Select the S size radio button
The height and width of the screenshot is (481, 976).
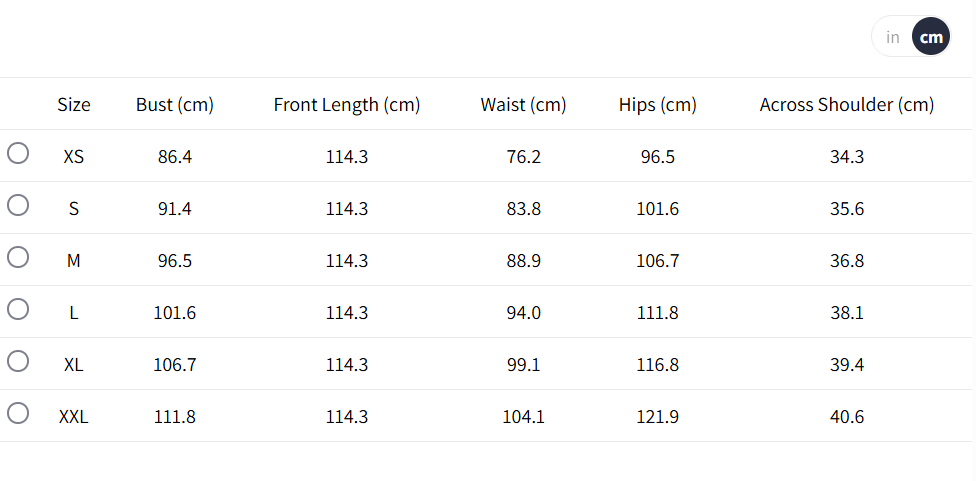click(x=18, y=206)
